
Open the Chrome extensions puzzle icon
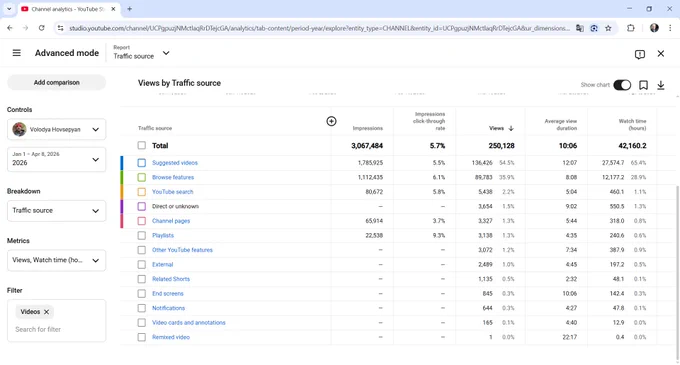[x=631, y=28]
